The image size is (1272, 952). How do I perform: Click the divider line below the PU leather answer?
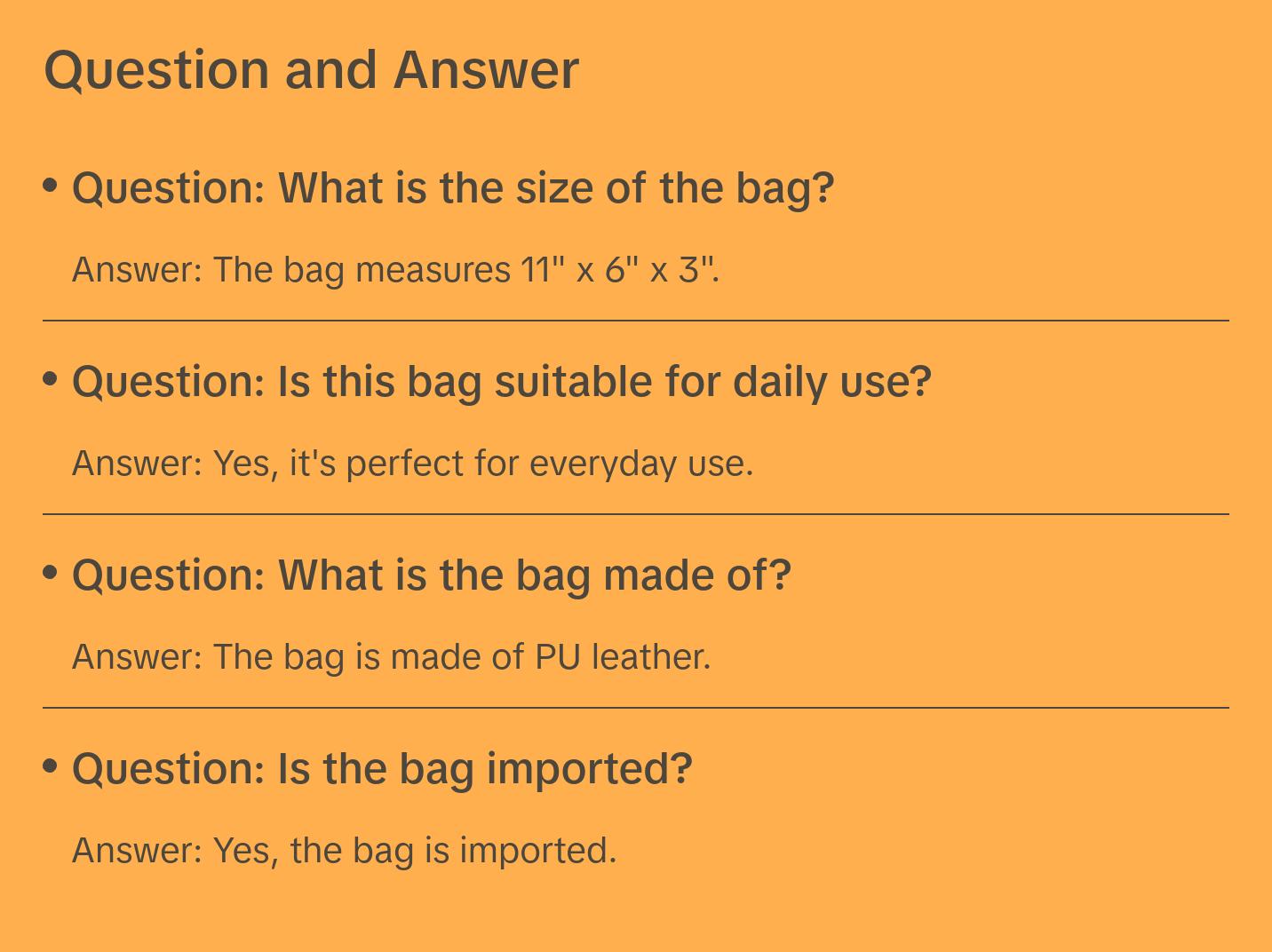coord(636,707)
